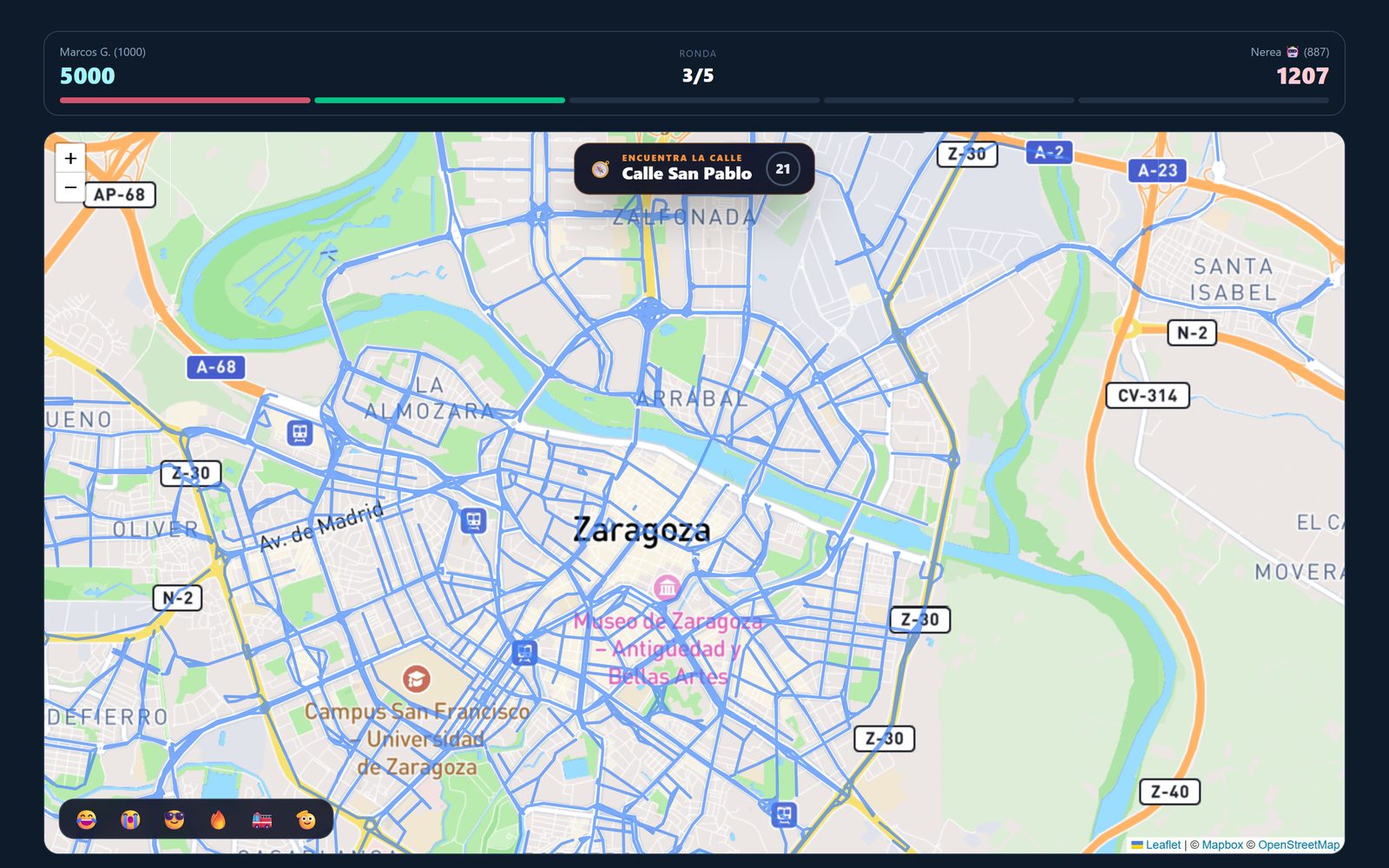This screenshot has height=868, width=1389.
Task: Click the blue A-68 road shield
Action: (216, 367)
